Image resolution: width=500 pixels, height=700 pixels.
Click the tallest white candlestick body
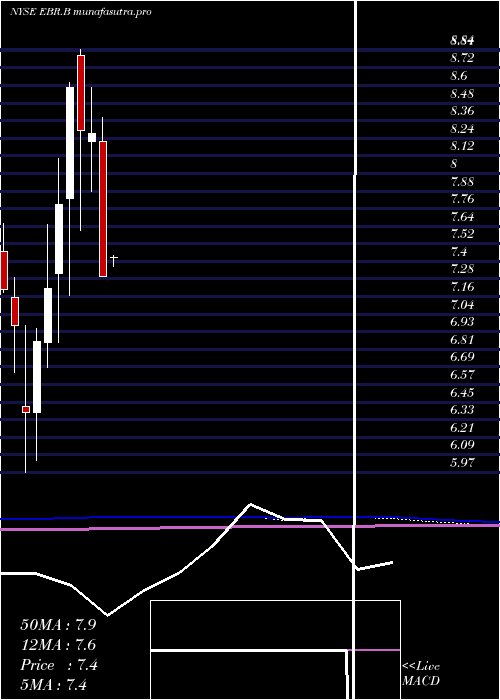[x=70, y=143]
